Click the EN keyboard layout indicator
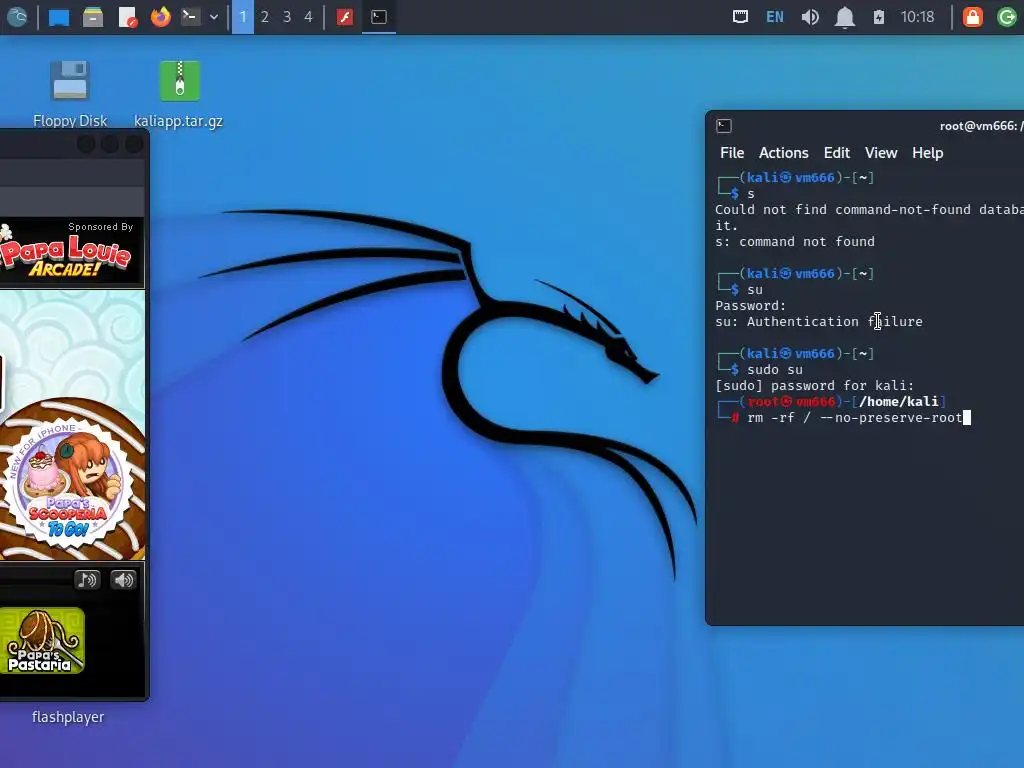The image size is (1024, 768). (x=775, y=17)
